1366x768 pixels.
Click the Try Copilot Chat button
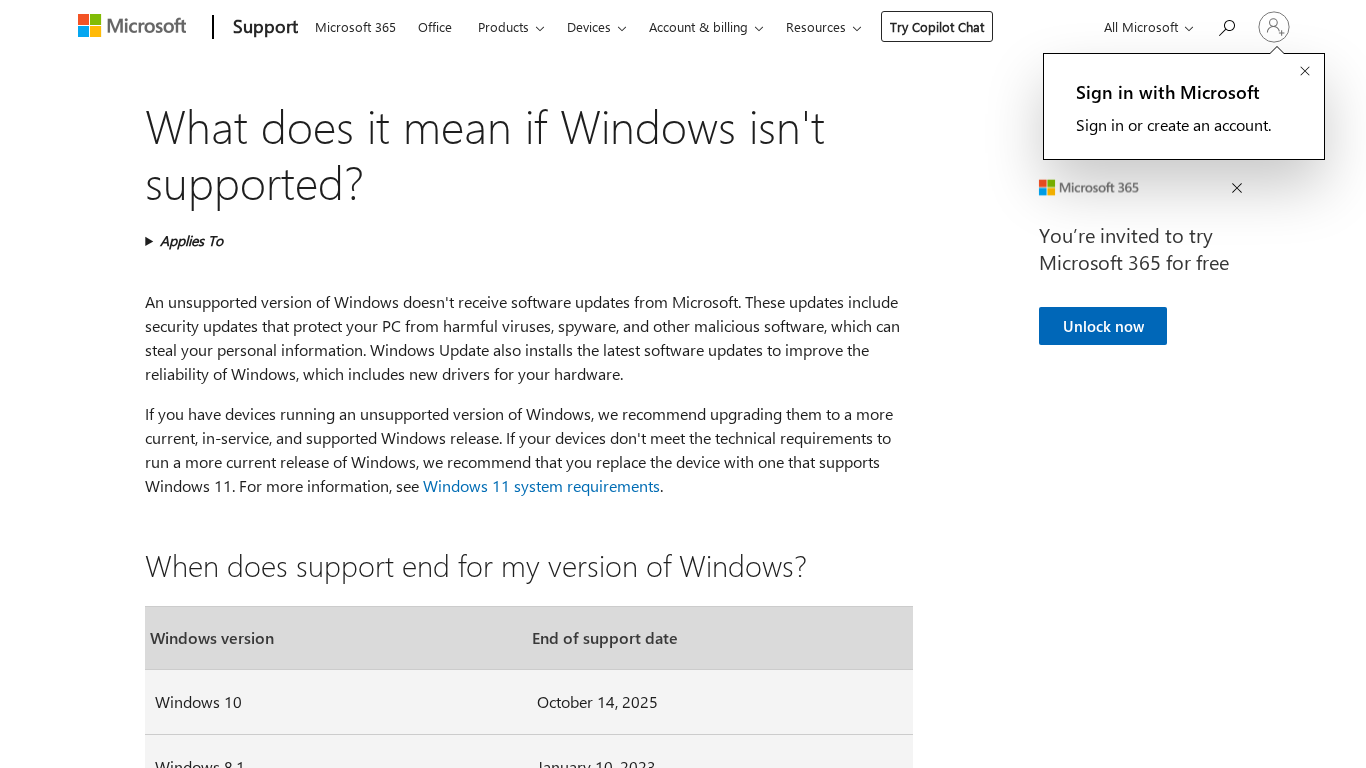tap(937, 27)
